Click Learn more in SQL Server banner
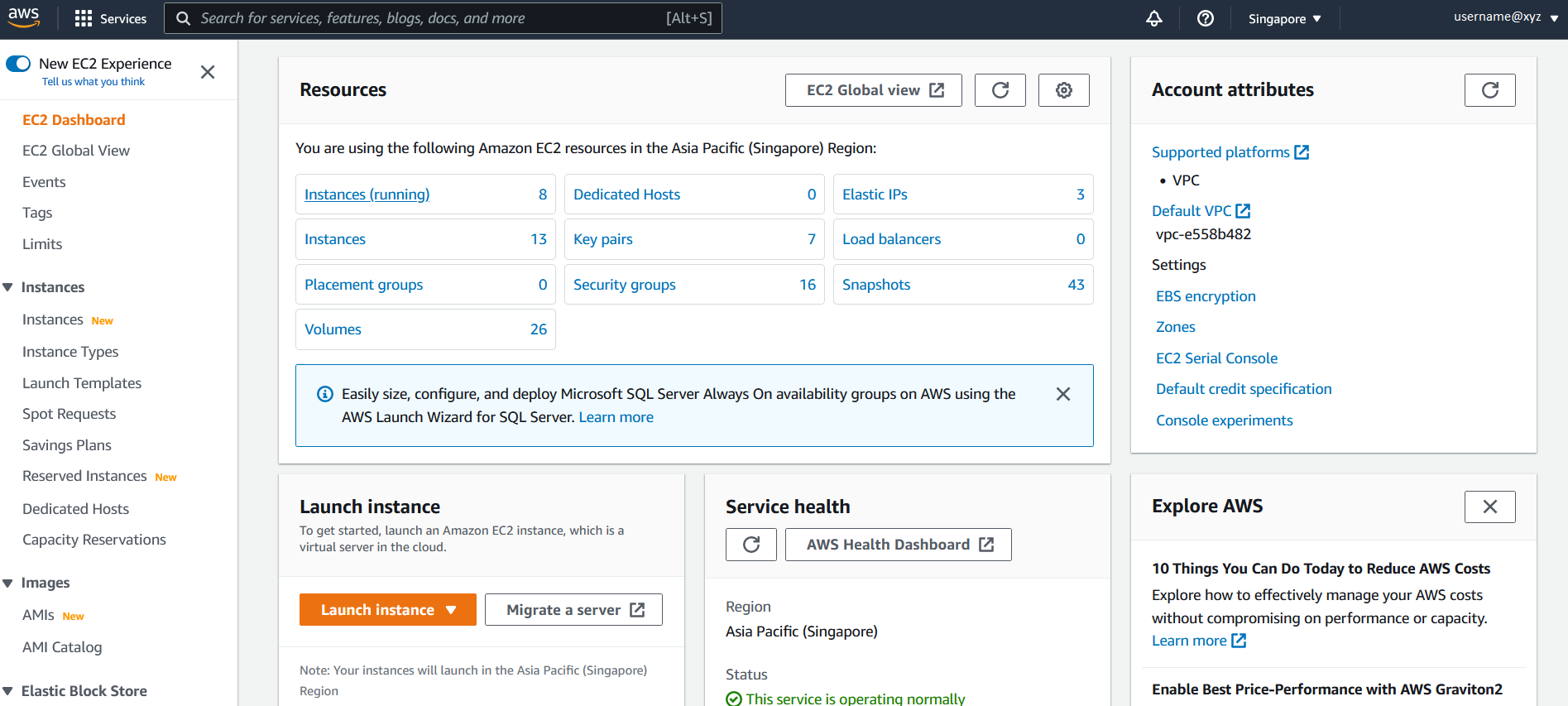Image resolution: width=1568 pixels, height=706 pixels. click(616, 417)
